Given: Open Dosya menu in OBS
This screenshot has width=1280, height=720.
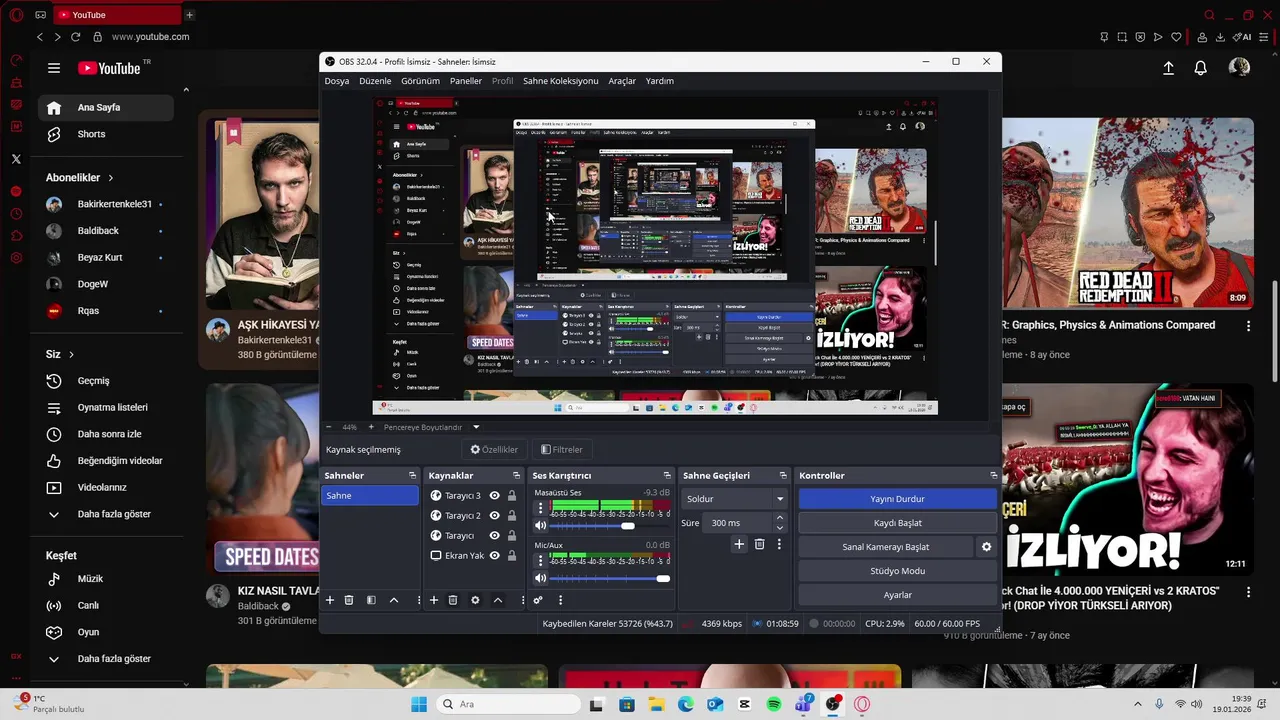Looking at the screenshot, I should point(337,81).
